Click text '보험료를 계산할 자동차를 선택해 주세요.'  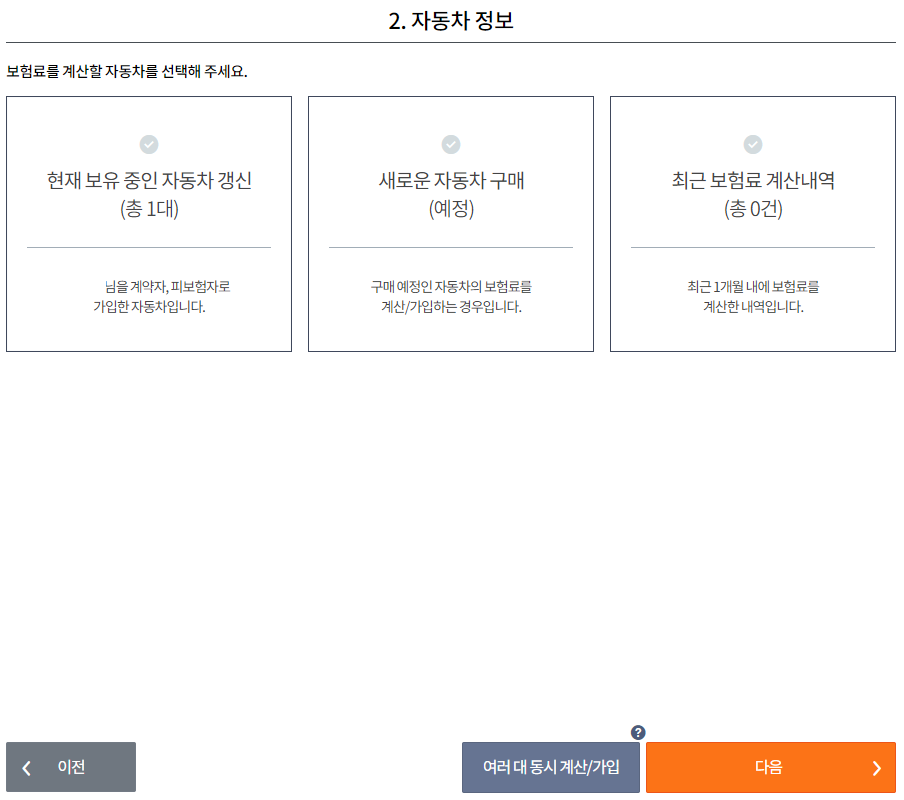point(127,71)
